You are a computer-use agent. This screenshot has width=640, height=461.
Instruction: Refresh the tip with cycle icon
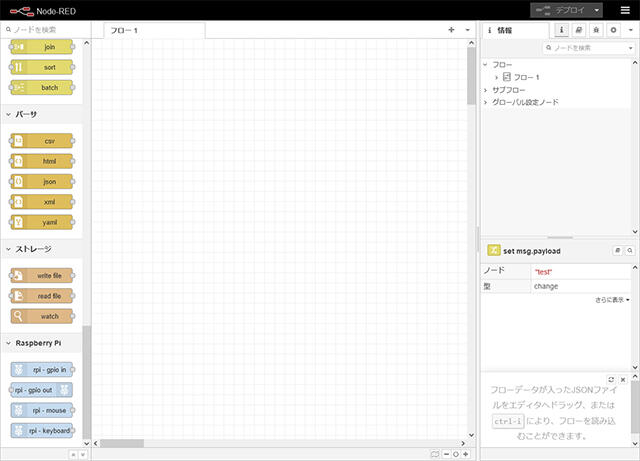click(610, 380)
